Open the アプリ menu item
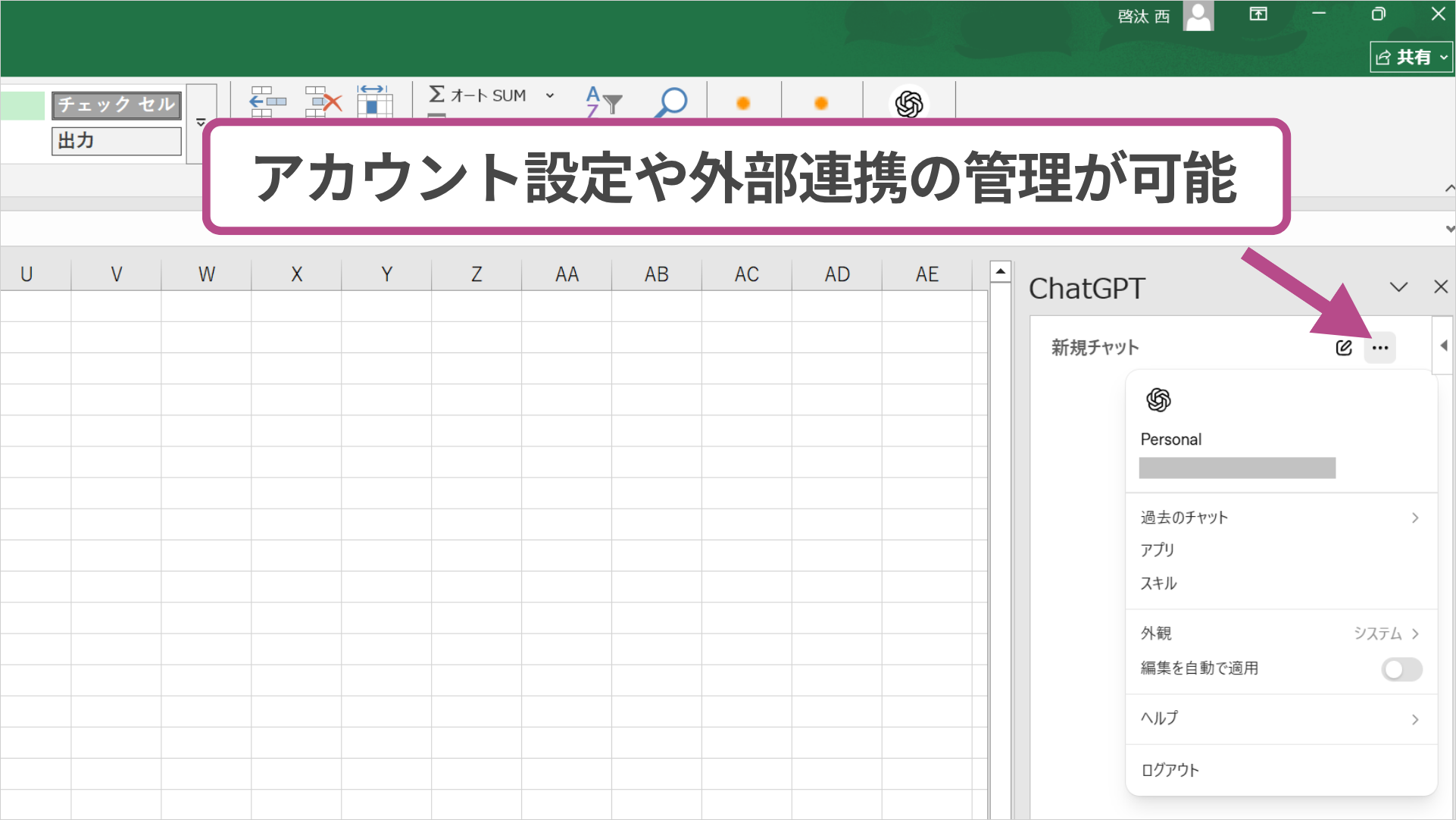Image resolution: width=1456 pixels, height=820 pixels. [x=1280, y=550]
